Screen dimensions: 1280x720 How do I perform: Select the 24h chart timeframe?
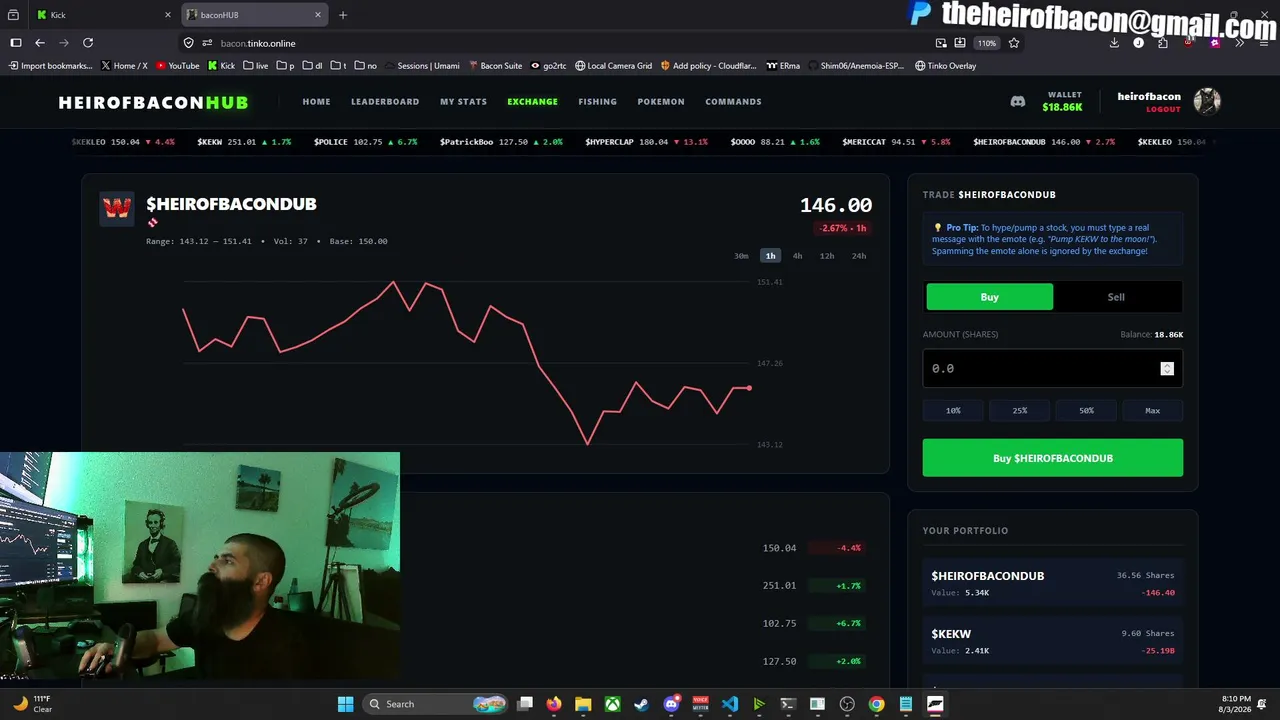click(x=859, y=256)
